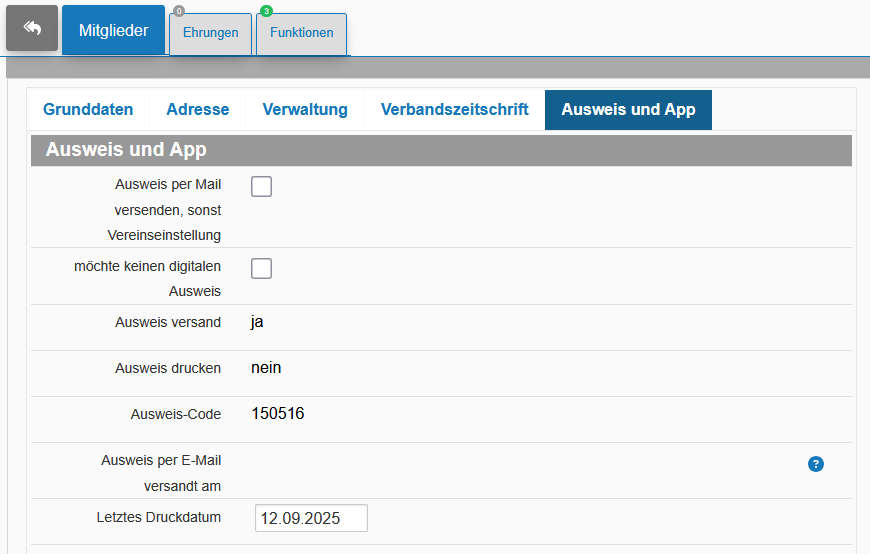Open the Verwaltung sub-tab
This screenshot has height=554, width=870.
tap(305, 109)
